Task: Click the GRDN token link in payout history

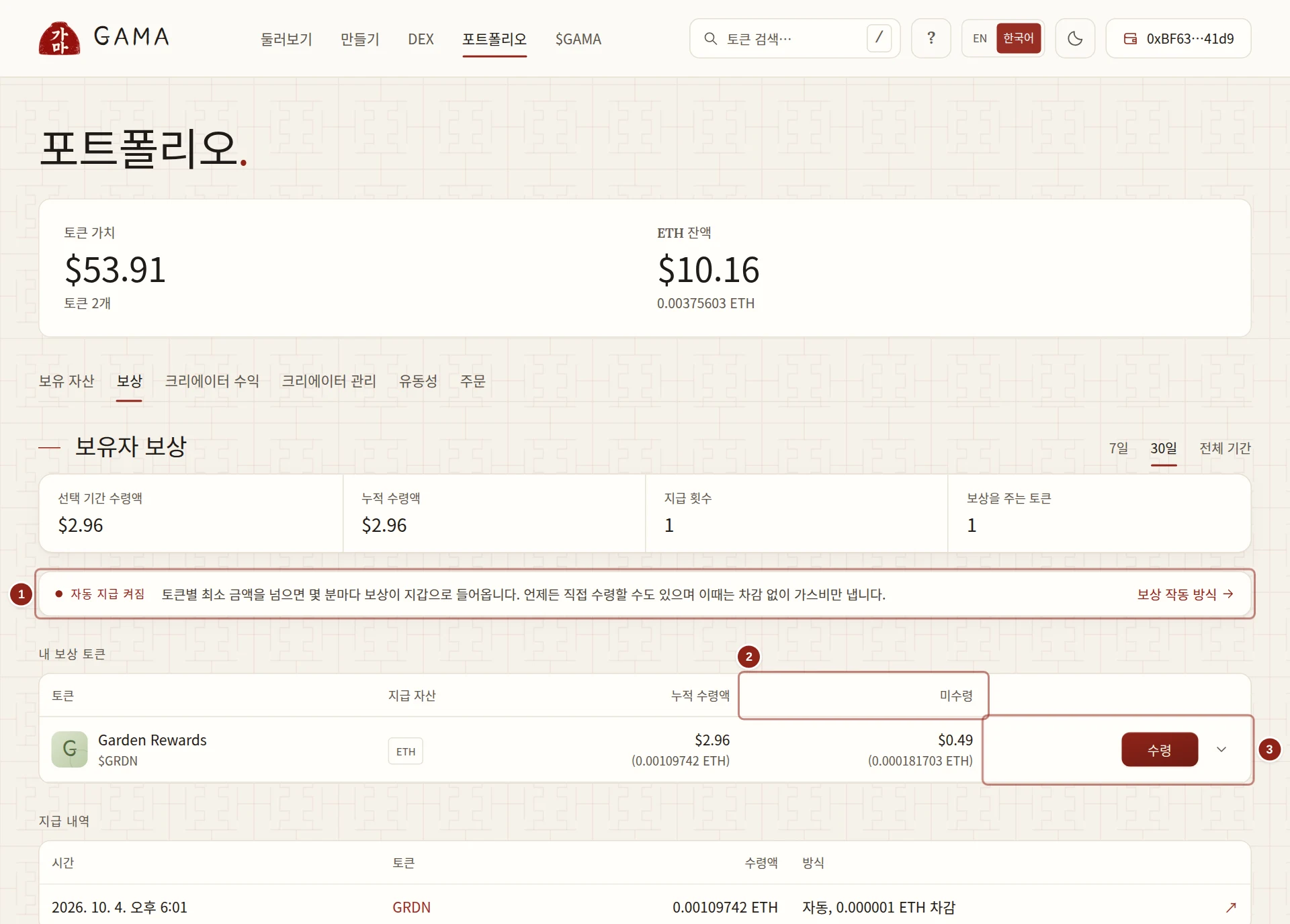Action: [x=411, y=907]
